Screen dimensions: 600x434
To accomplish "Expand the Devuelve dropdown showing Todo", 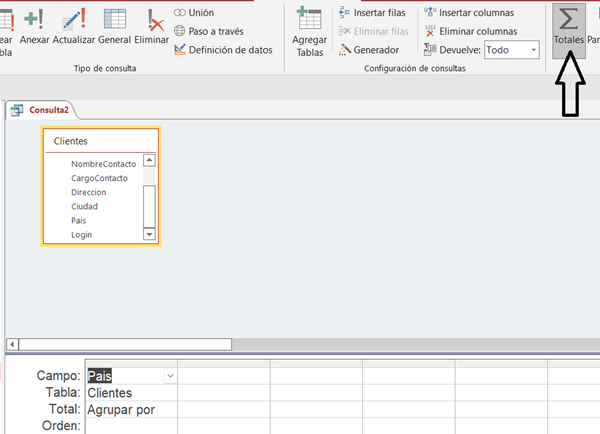I will pos(533,49).
